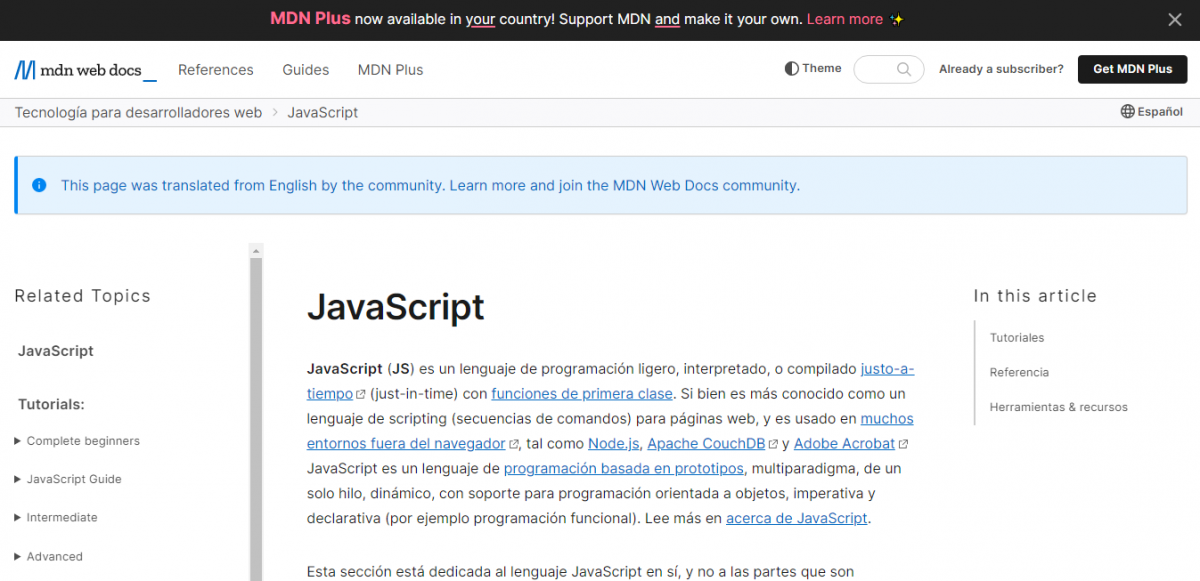Click the scrollbar up arrow in sidebar
The image size is (1200, 581).
(256, 250)
